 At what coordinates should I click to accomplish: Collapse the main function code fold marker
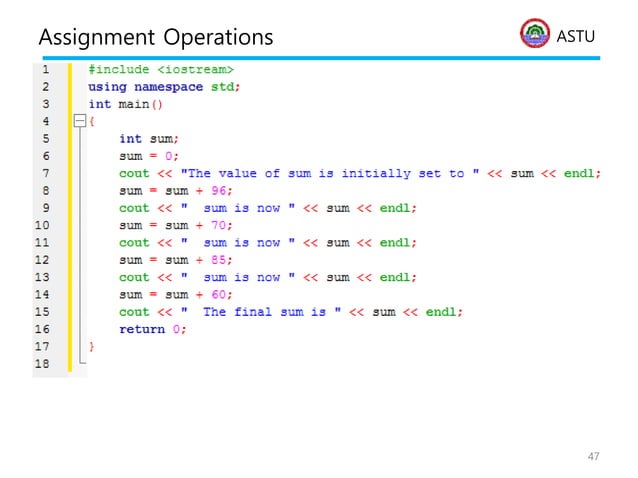pyautogui.click(x=80, y=121)
